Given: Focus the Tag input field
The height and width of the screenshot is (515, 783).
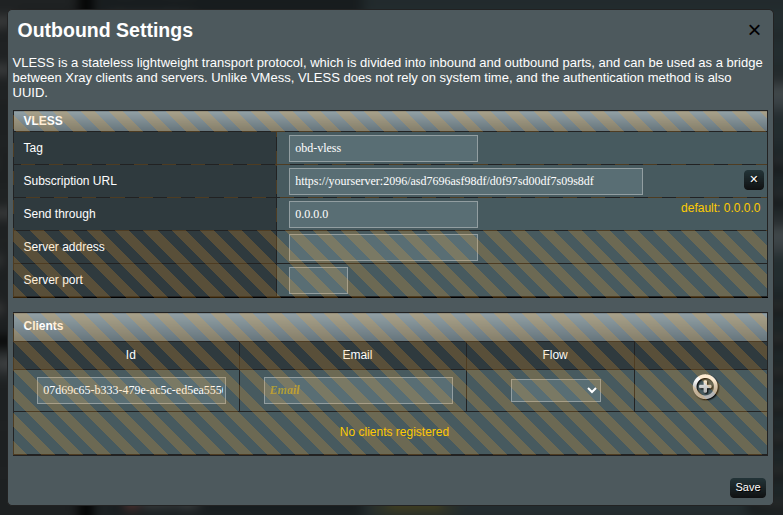Looking at the screenshot, I should (x=383, y=148).
